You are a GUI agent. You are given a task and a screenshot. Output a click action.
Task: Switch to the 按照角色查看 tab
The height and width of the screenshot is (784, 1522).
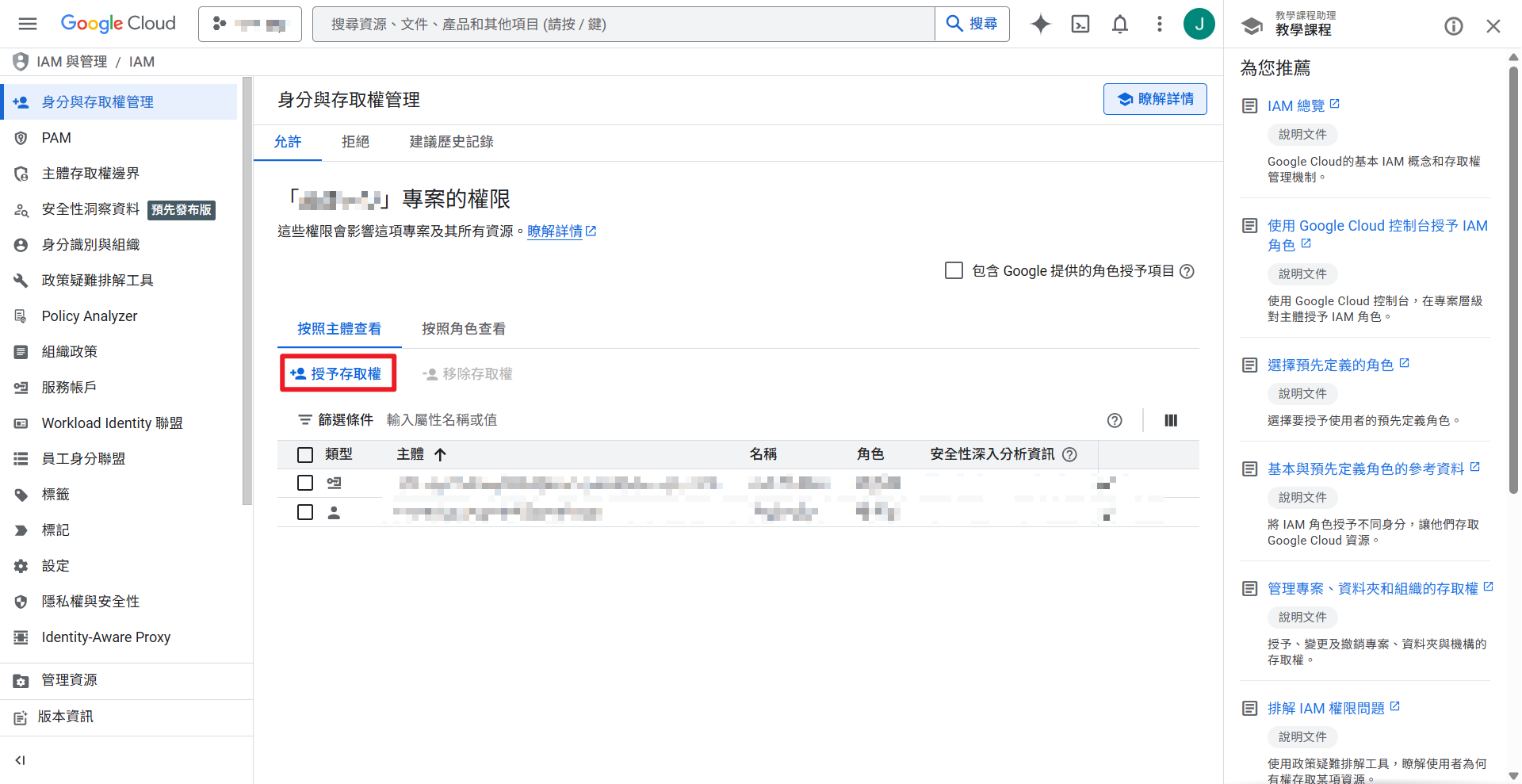[x=464, y=328]
